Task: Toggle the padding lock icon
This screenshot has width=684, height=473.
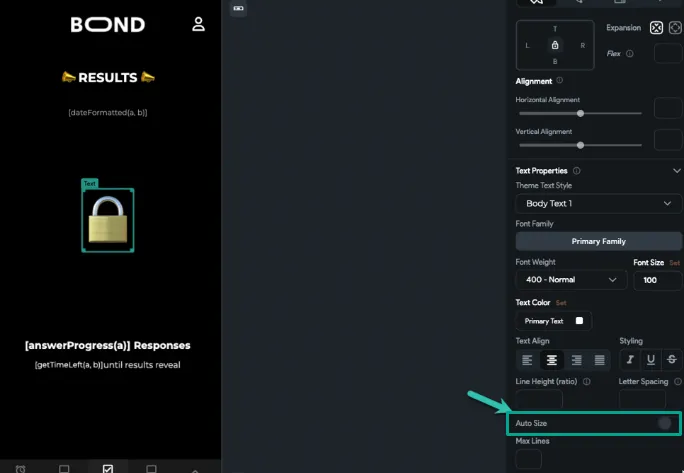Action: point(555,45)
